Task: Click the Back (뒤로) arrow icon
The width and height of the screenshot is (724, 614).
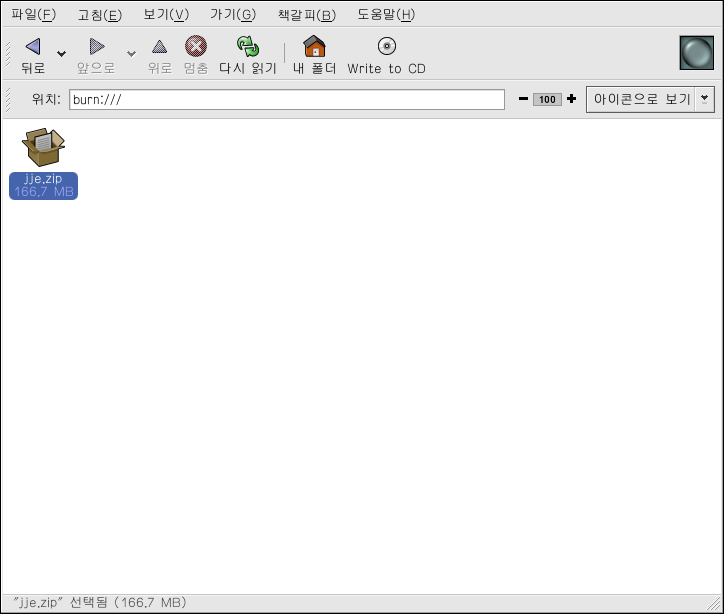Action: pos(33,46)
